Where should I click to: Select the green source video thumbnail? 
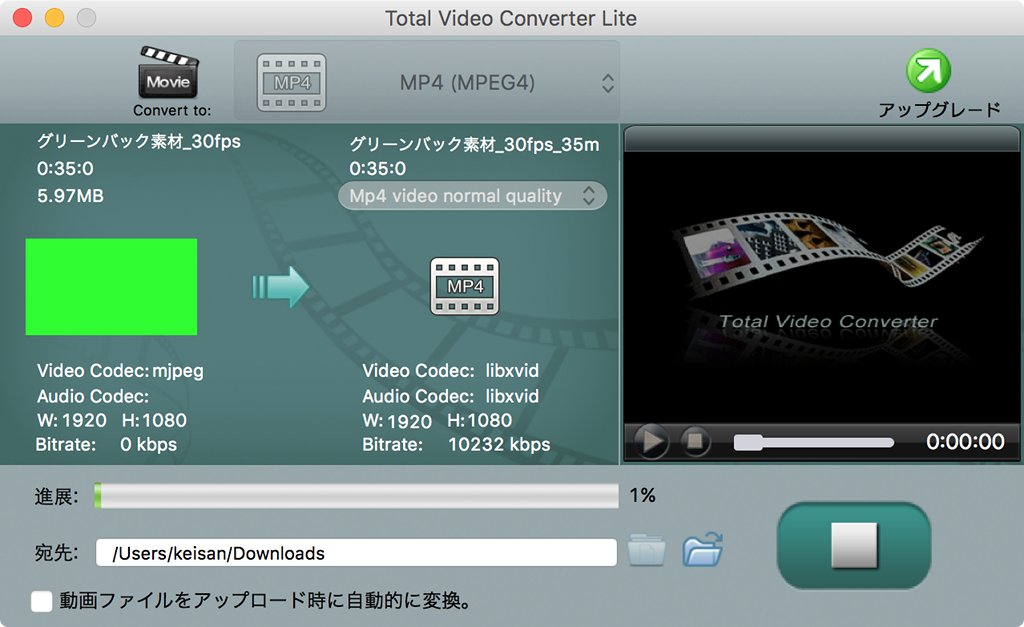[111, 287]
